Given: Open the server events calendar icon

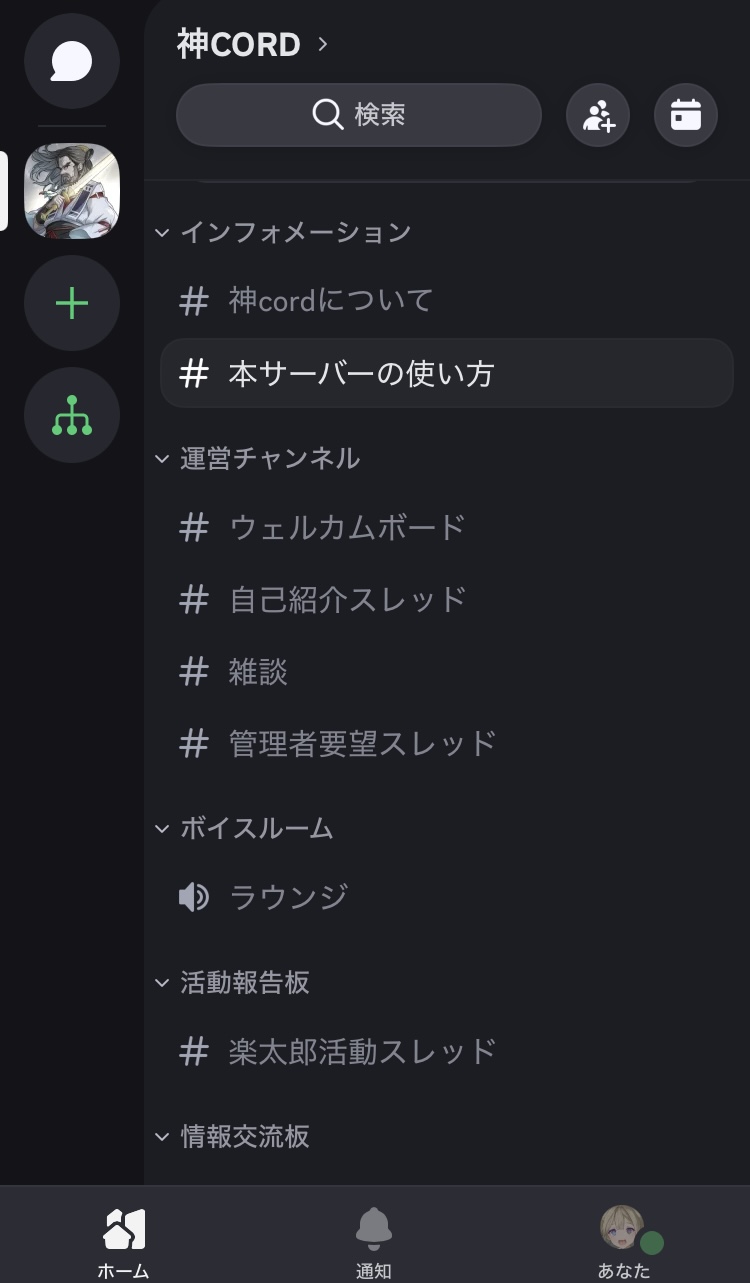Looking at the screenshot, I should 686,115.
